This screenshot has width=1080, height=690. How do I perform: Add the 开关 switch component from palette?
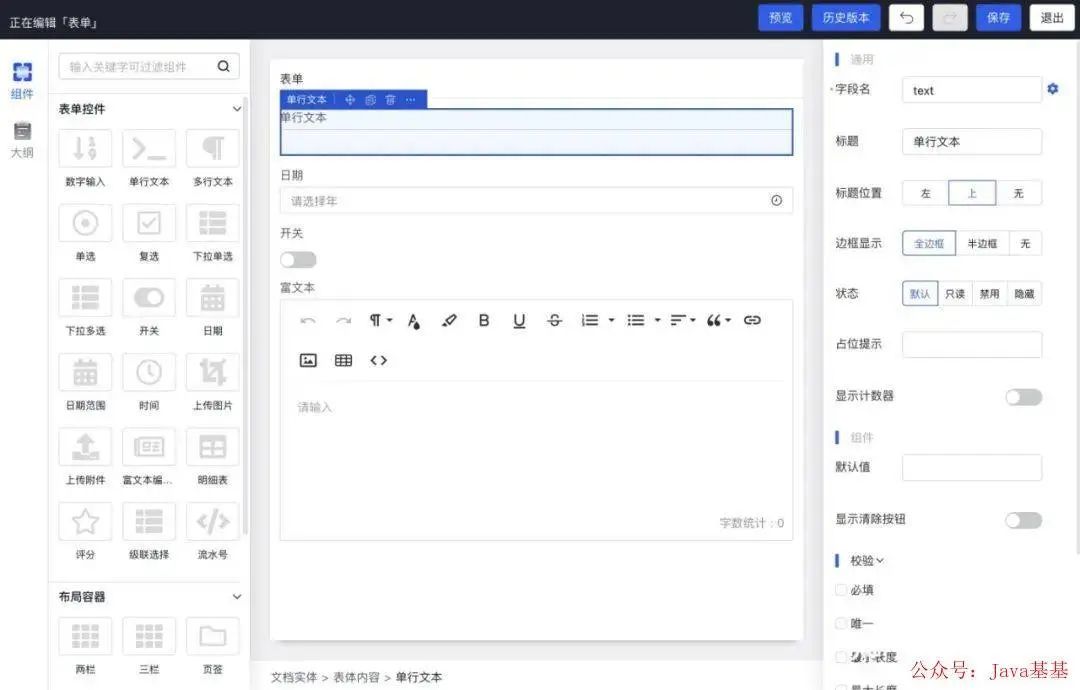tap(149, 297)
